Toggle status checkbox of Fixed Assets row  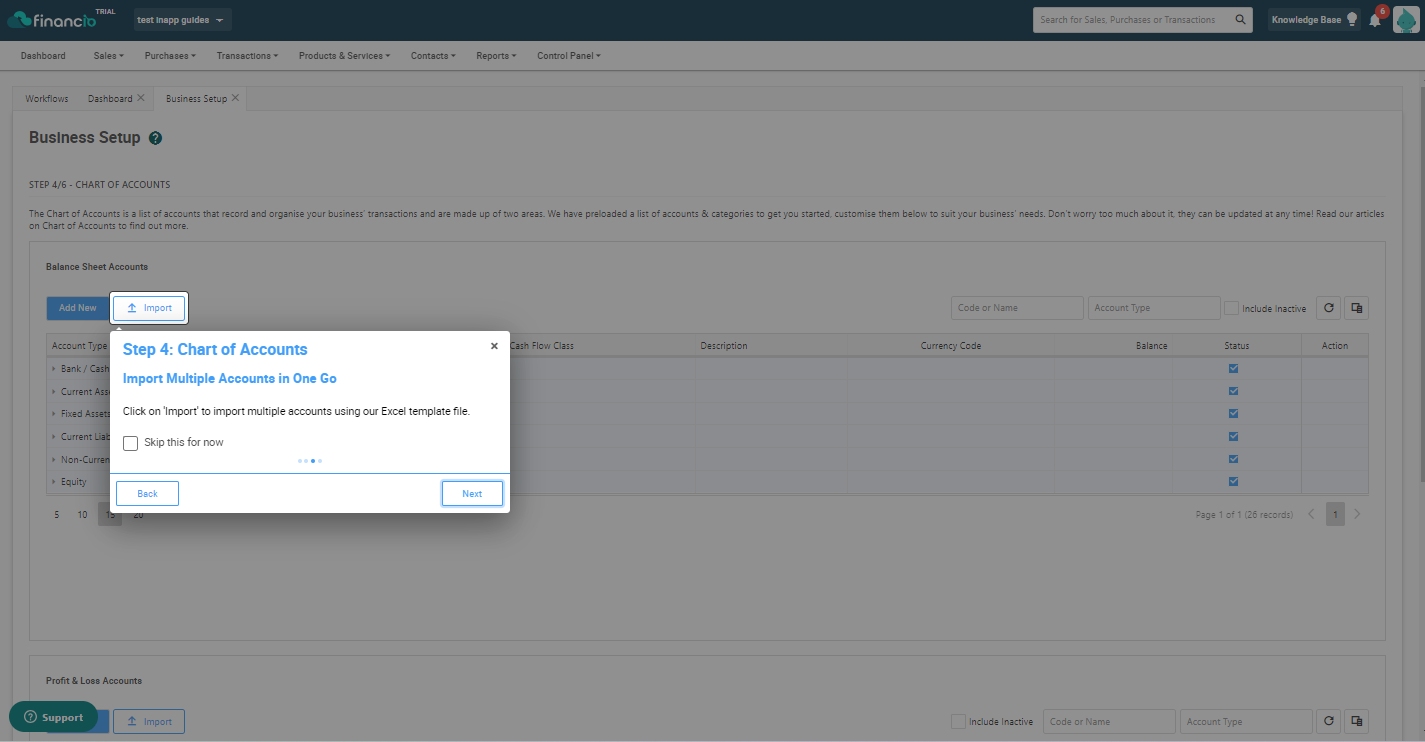point(1233,413)
